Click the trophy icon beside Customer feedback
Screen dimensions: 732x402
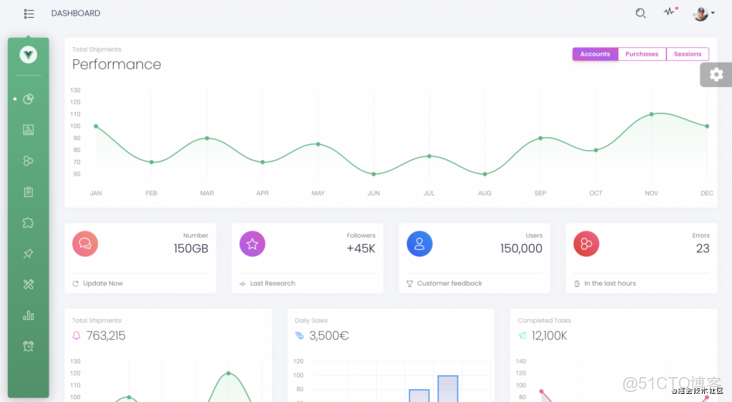[x=410, y=284]
